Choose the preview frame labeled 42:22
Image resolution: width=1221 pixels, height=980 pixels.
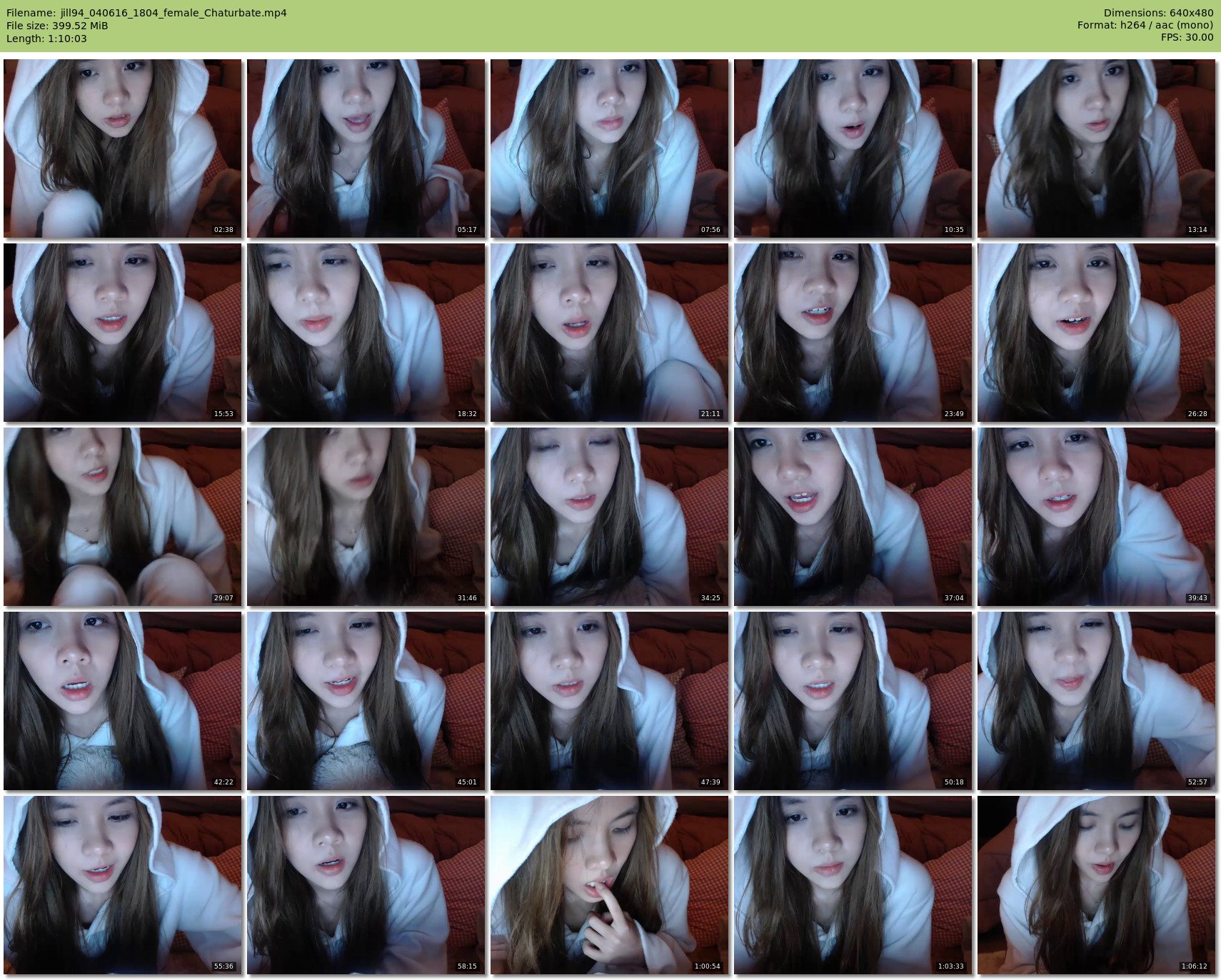click(x=122, y=701)
